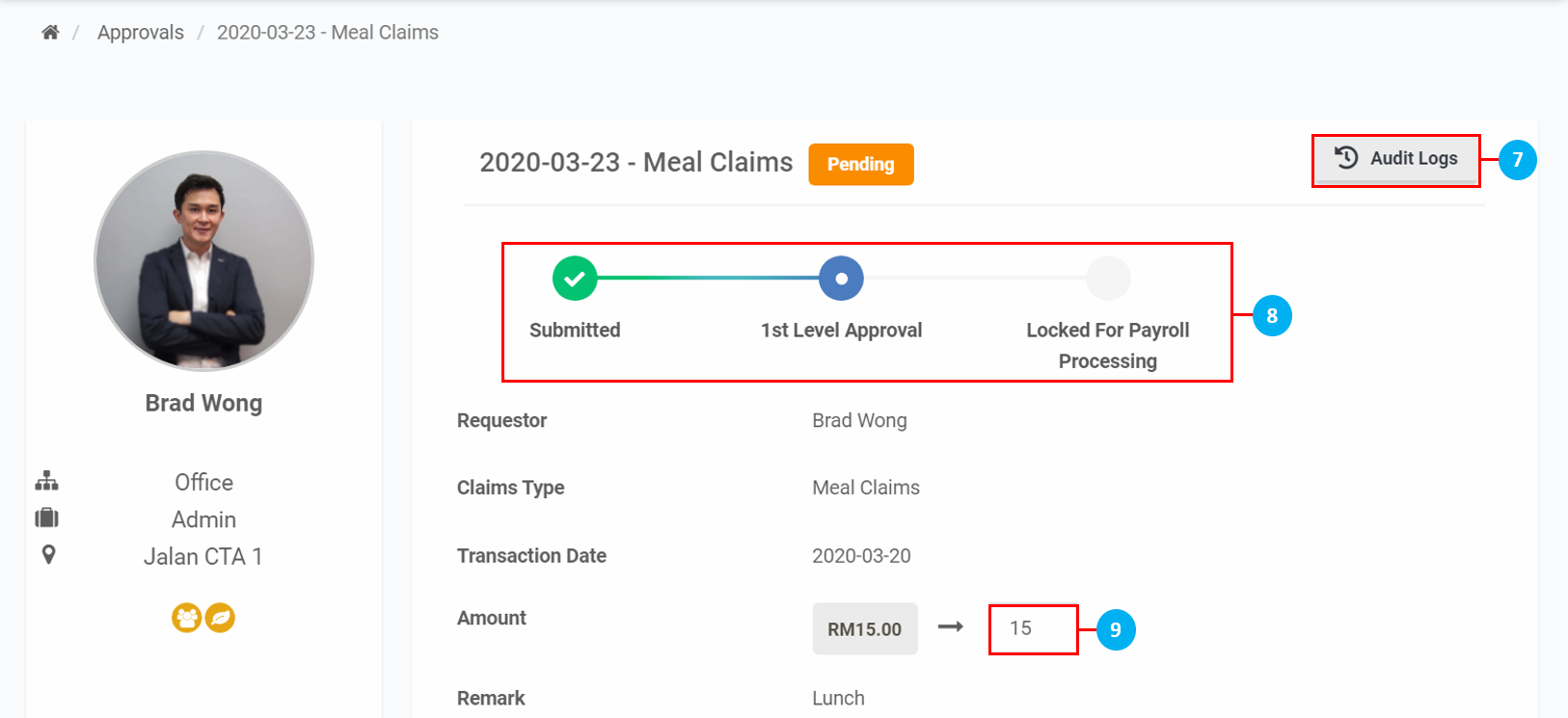Click the orange group badge icon
This screenshot has width=1568, height=718.
(x=186, y=617)
